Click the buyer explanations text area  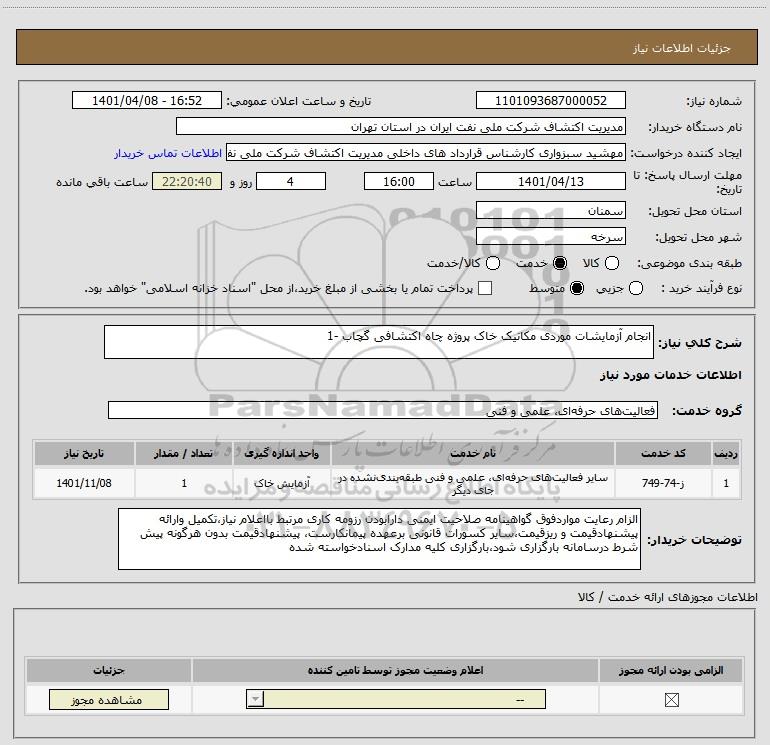[x=379, y=539]
